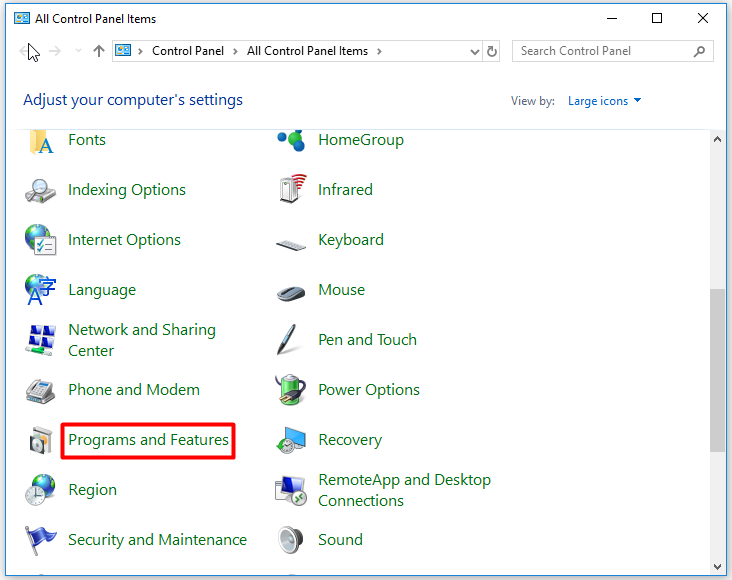Open RemoteApp and Desktop Connections link

(404, 490)
